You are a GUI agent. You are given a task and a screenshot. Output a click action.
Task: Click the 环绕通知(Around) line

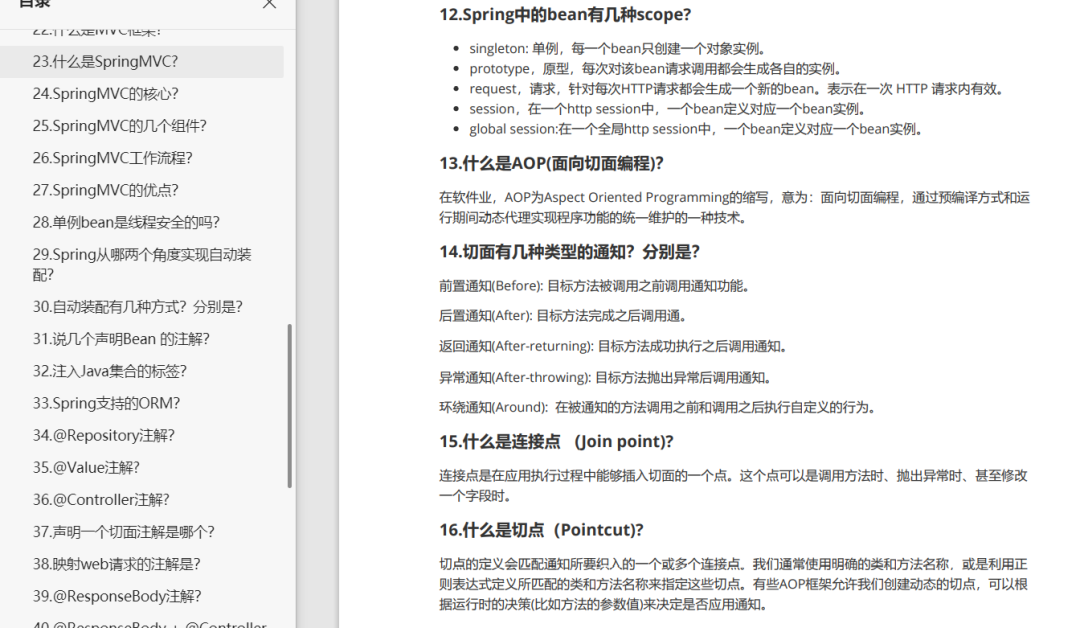coord(658,408)
